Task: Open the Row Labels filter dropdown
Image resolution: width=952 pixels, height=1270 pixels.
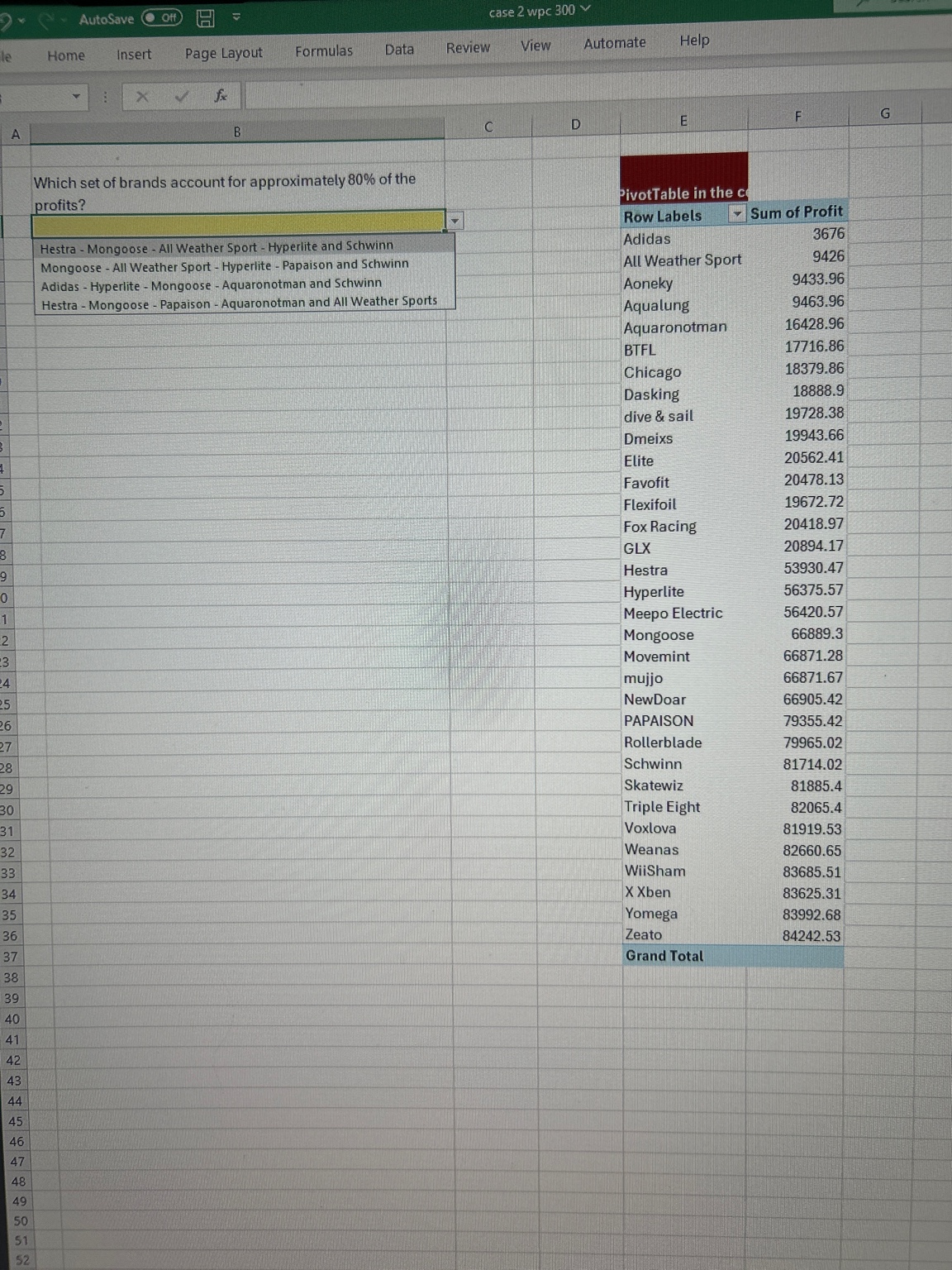Action: coord(736,215)
